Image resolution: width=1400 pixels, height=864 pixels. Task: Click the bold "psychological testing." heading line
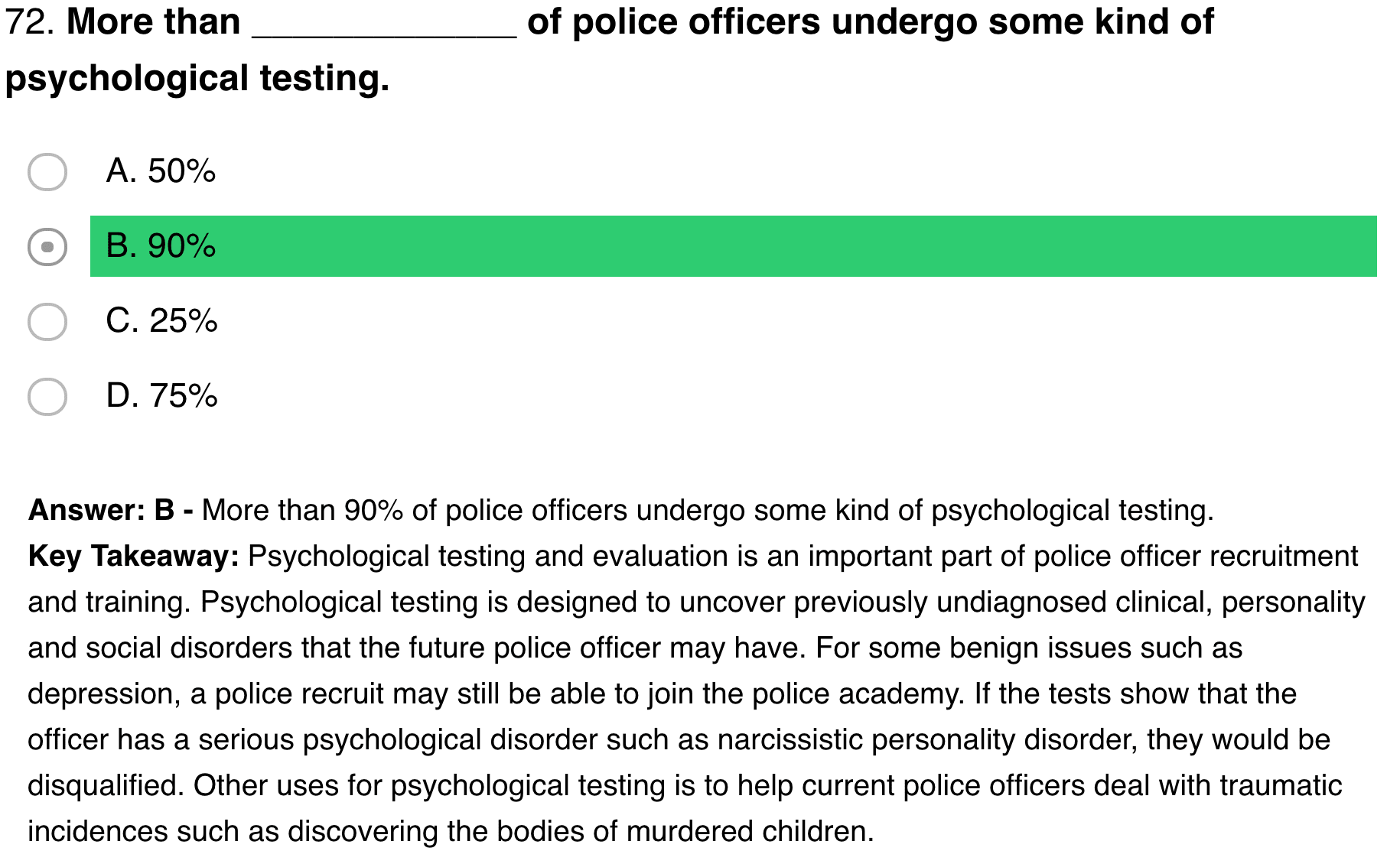click(197, 79)
